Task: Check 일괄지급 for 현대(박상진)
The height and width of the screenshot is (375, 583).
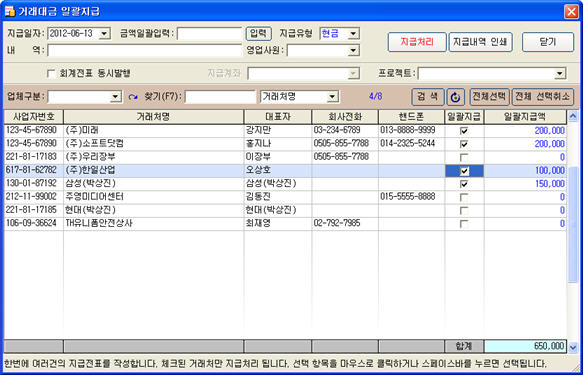Action: click(464, 210)
